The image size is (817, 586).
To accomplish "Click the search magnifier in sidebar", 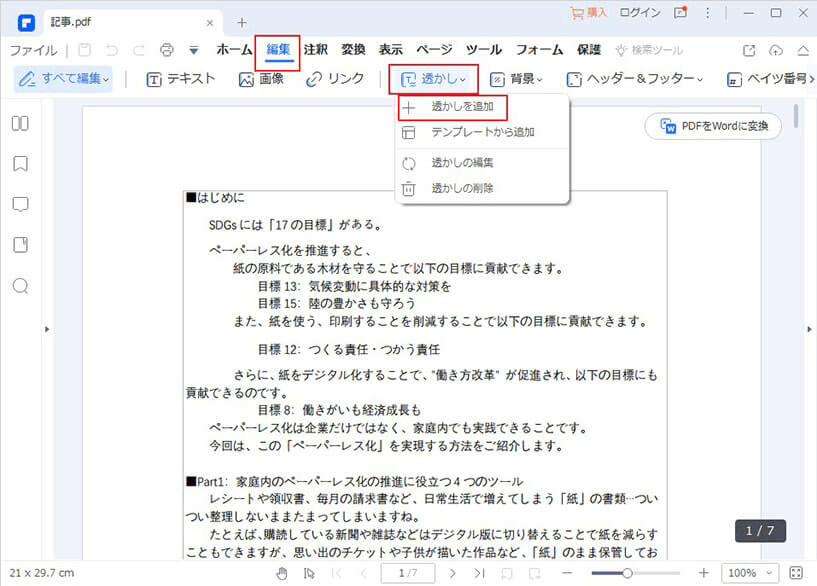I will point(19,286).
